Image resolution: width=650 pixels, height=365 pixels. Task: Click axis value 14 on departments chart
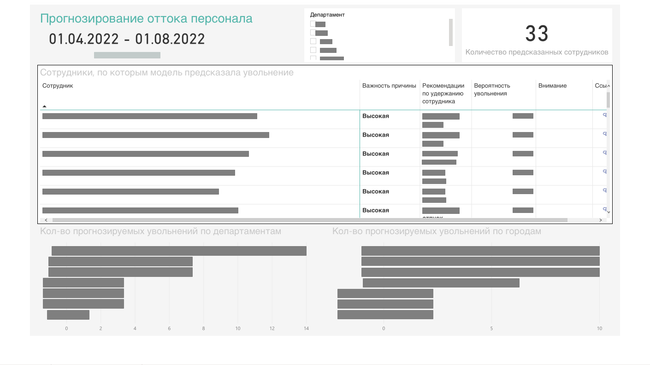tap(306, 328)
